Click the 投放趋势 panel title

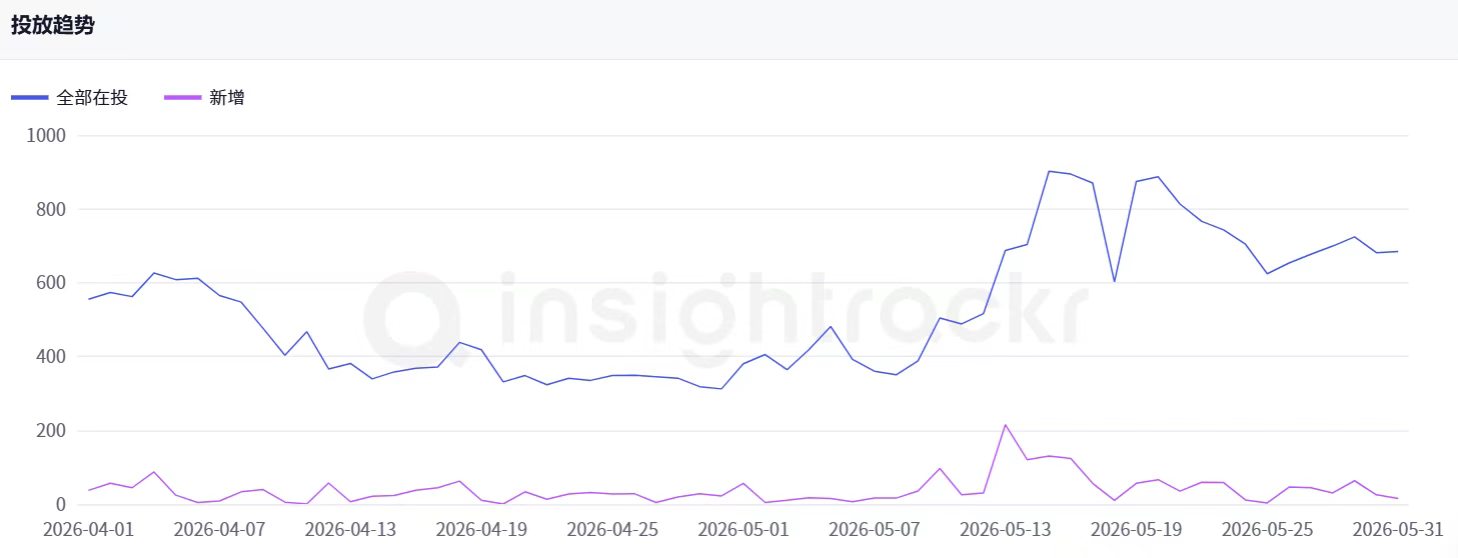53,27
